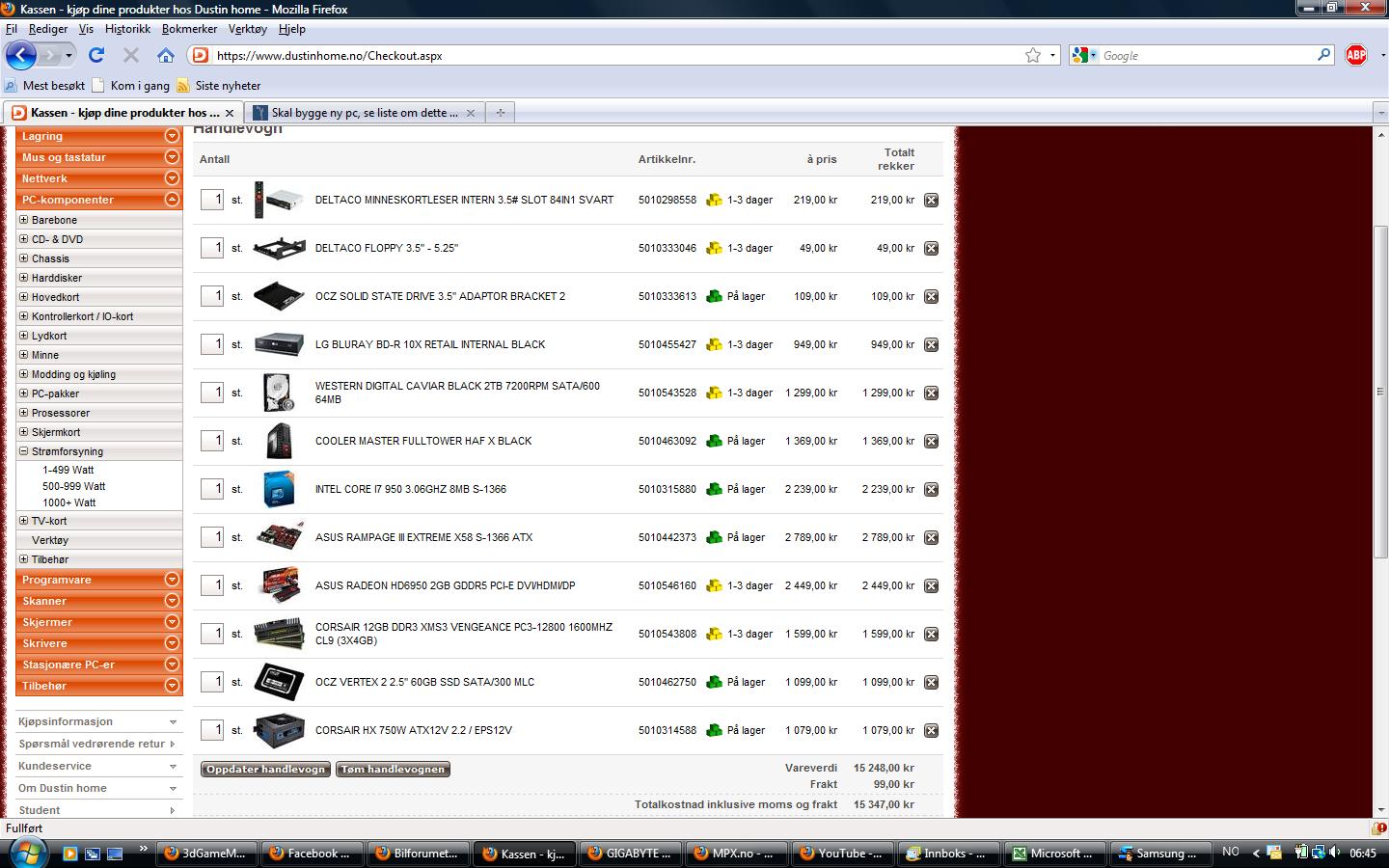1389x868 pixels.
Task: Open OCZ VERTEX 2 60GB SSD link
Action: click(x=424, y=682)
